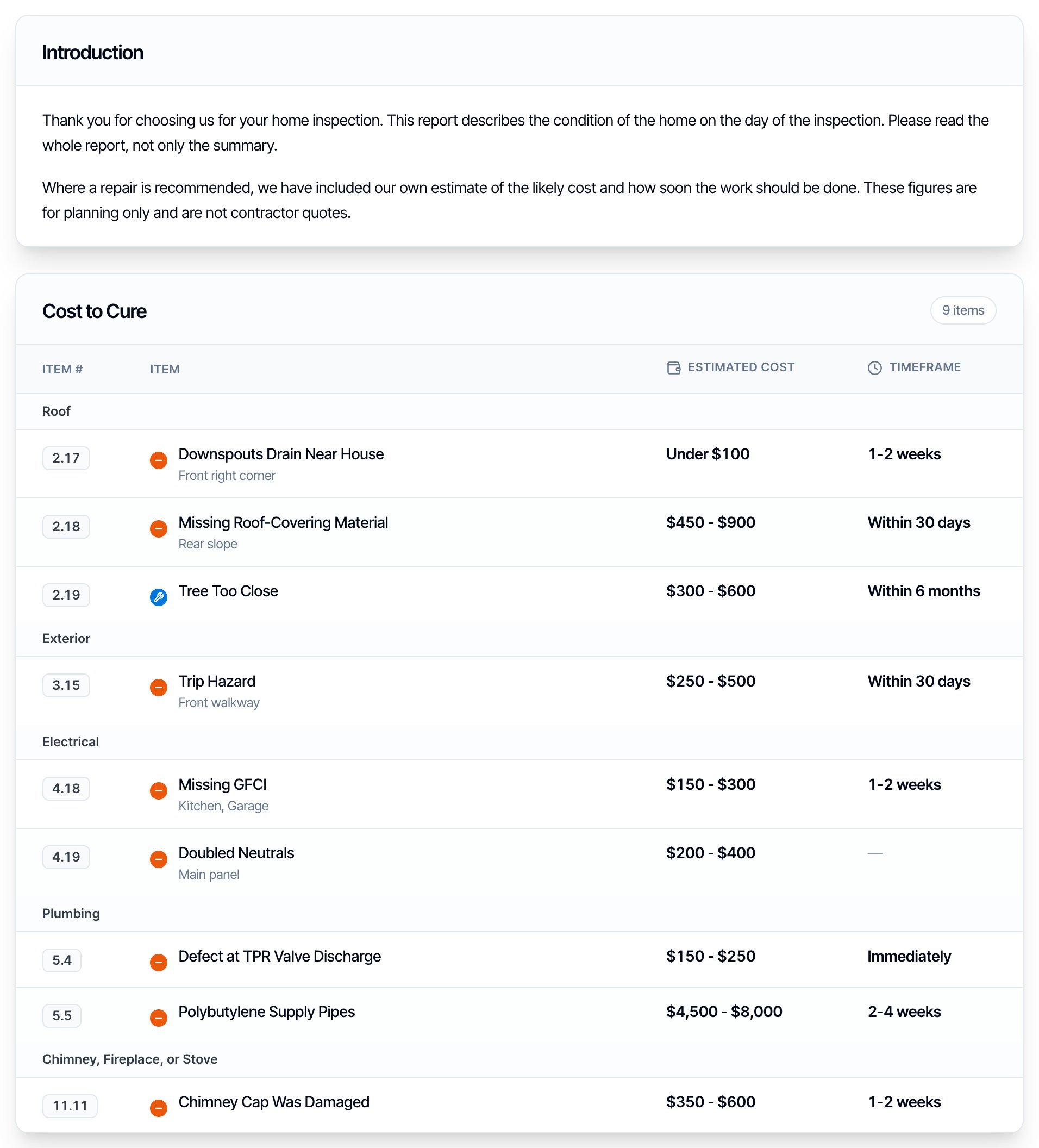The height and width of the screenshot is (1148, 1039).
Task: Click the clock icon in Timeframe header
Action: point(874,368)
